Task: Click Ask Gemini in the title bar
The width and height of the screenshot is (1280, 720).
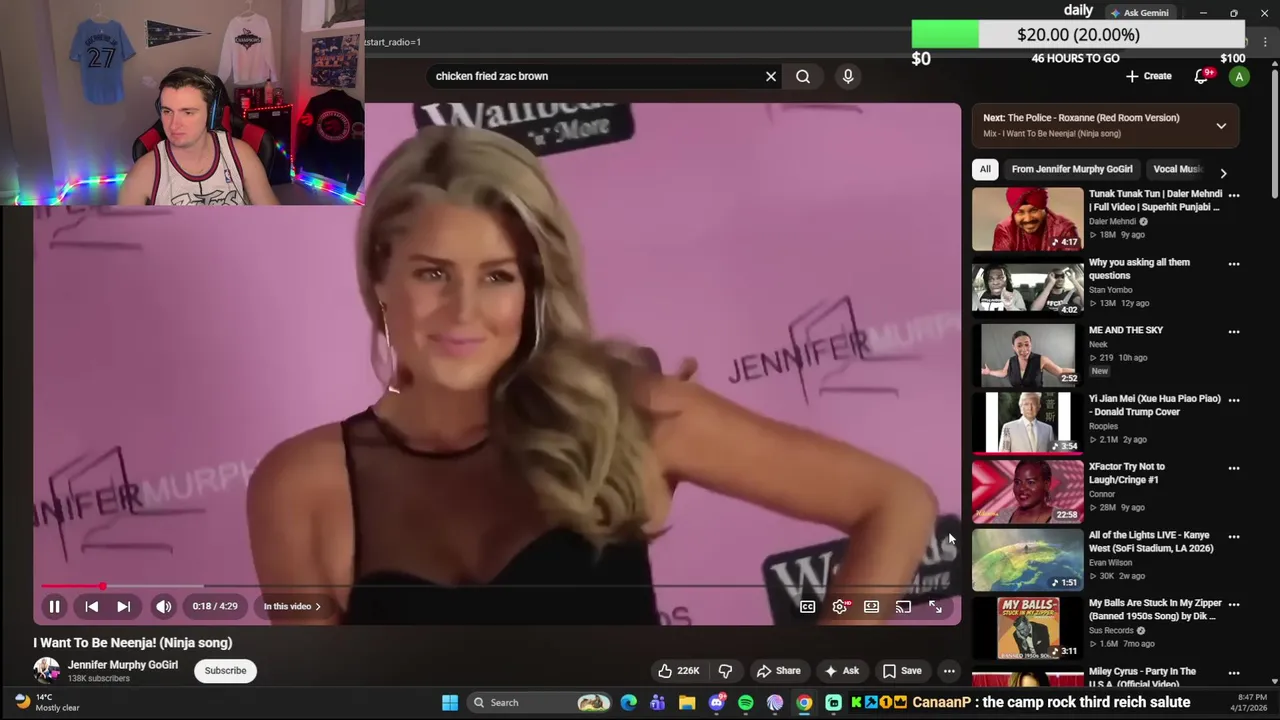Action: (1139, 13)
